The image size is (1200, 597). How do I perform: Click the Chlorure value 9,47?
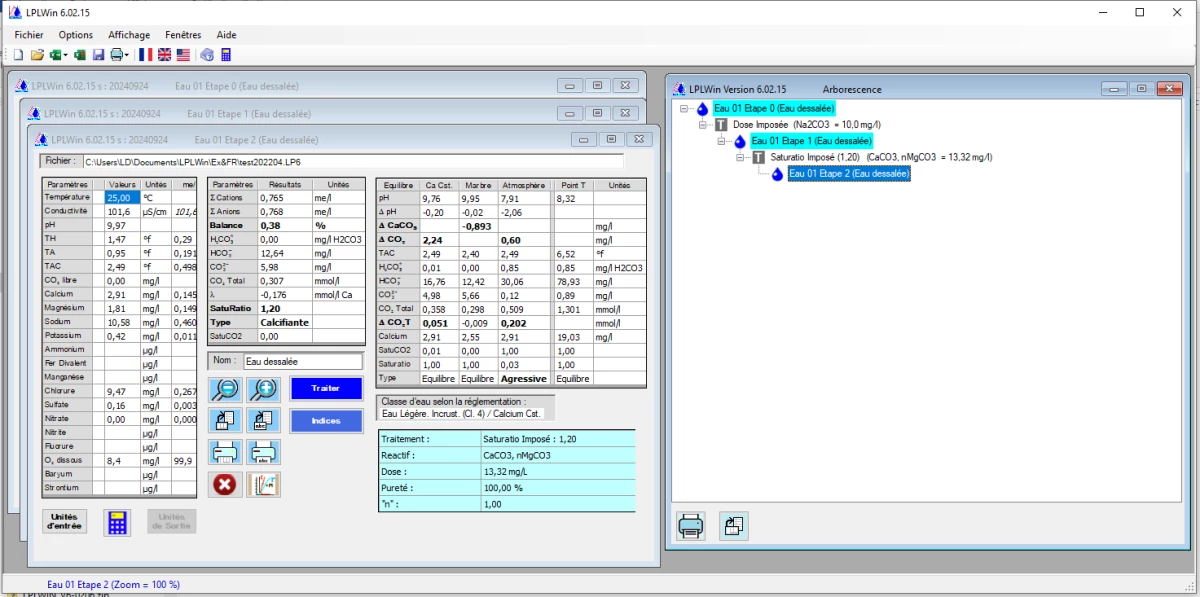coord(122,391)
